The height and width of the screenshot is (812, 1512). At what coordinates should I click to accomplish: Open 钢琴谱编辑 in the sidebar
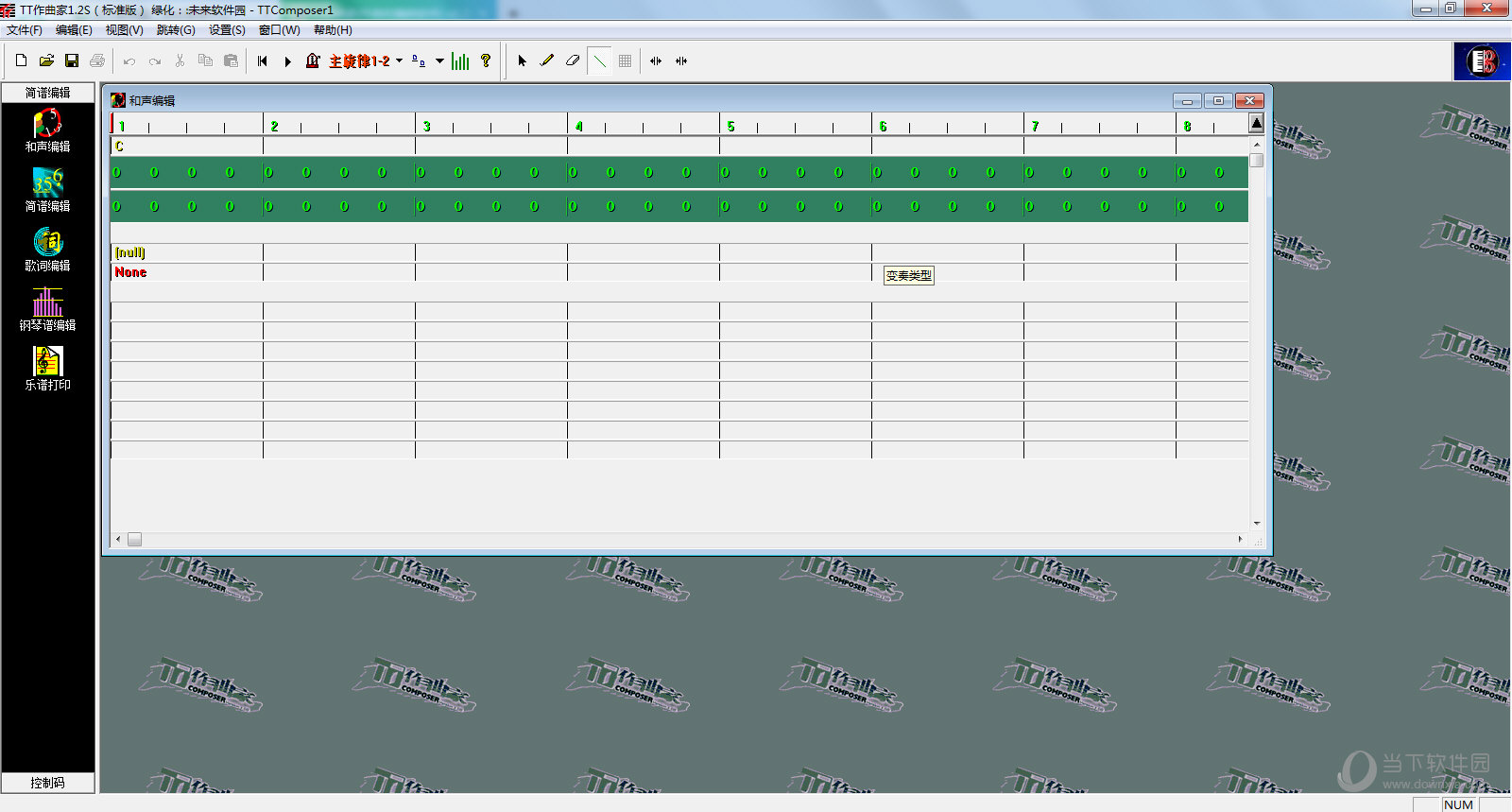tap(47, 309)
